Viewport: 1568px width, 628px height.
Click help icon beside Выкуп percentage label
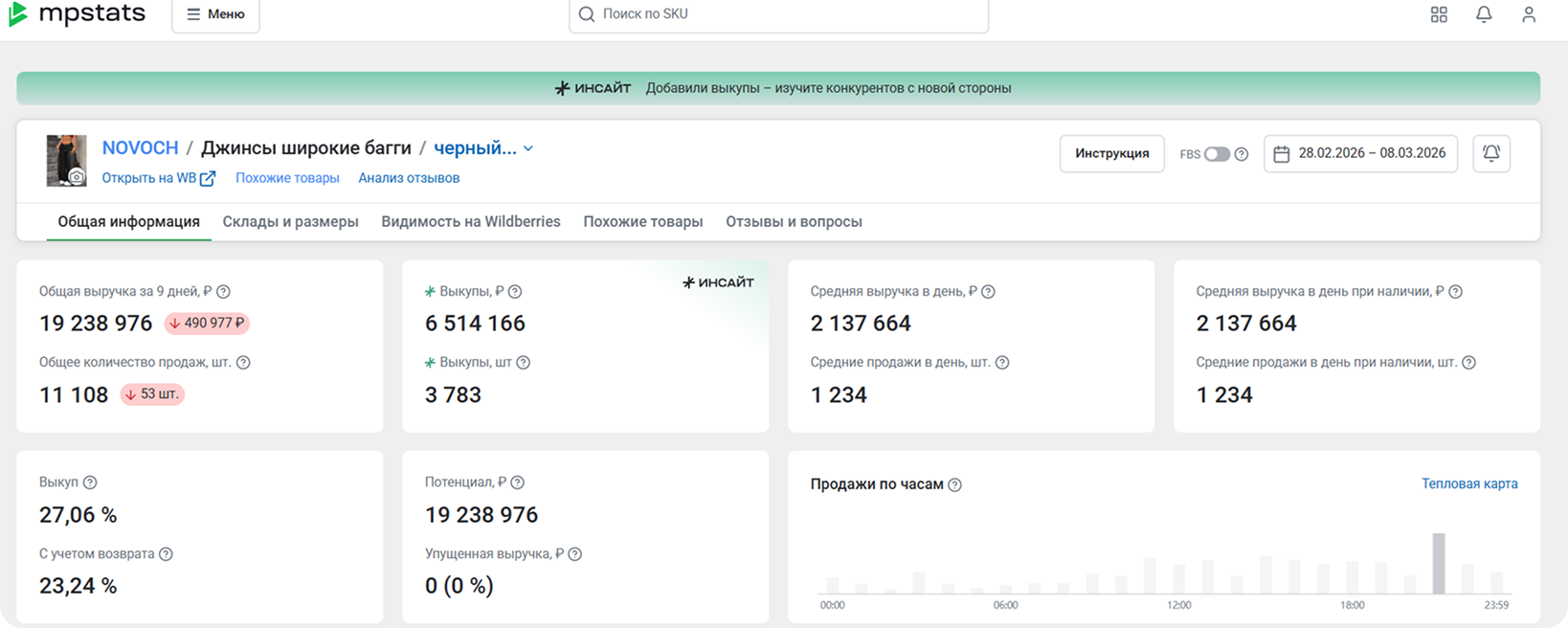click(x=90, y=482)
